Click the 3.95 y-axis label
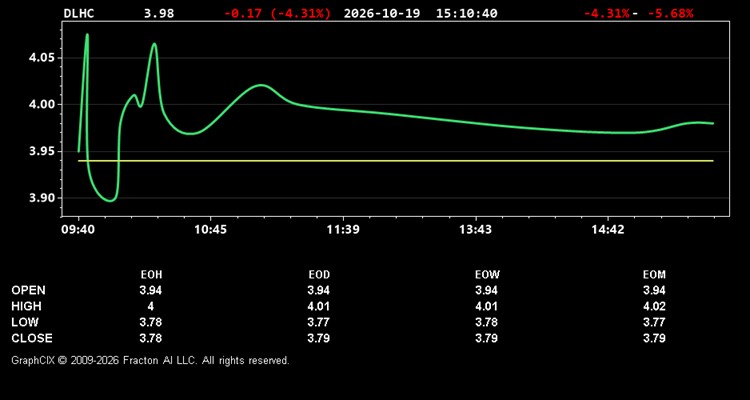This screenshot has height=400, width=750. [x=42, y=151]
